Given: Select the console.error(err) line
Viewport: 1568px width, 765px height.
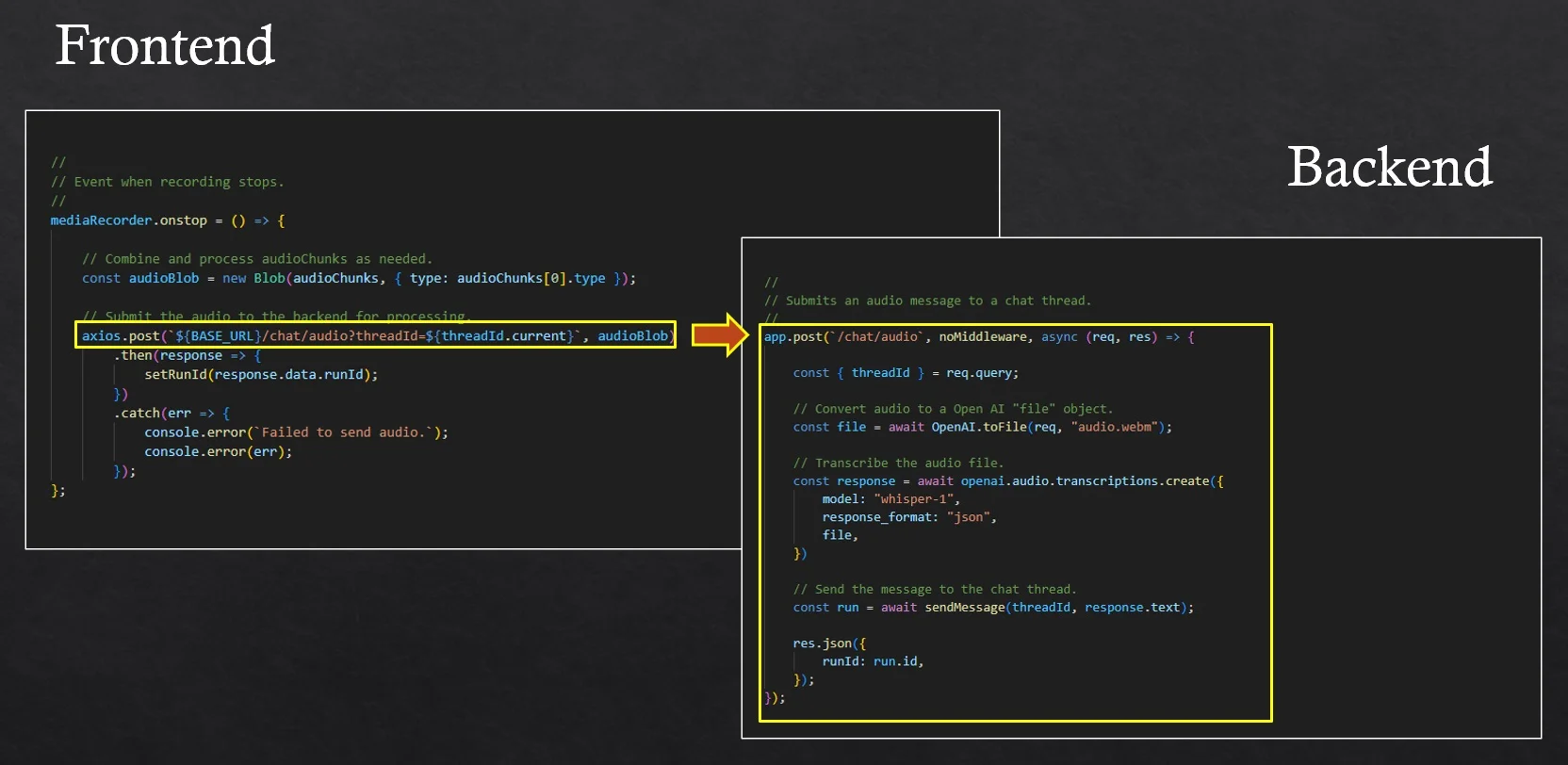Looking at the screenshot, I should tap(218, 452).
